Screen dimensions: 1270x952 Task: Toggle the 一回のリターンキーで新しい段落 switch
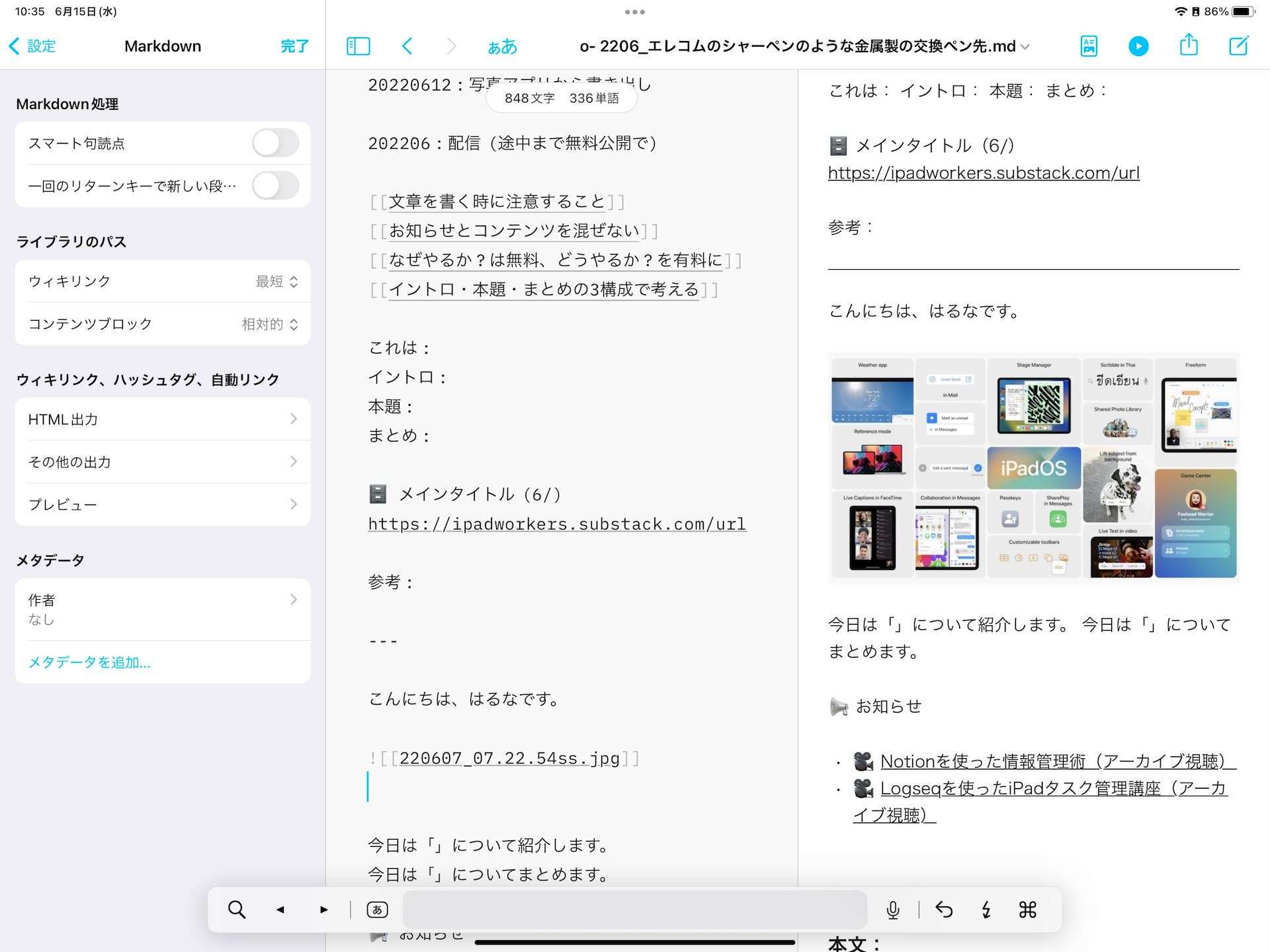point(275,186)
